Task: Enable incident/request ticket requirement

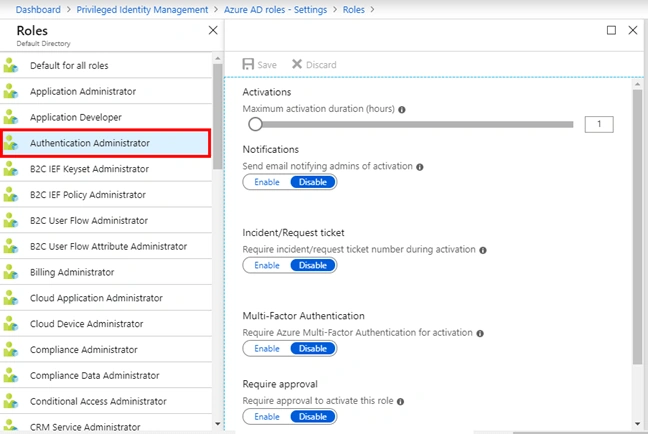Action: [267, 265]
